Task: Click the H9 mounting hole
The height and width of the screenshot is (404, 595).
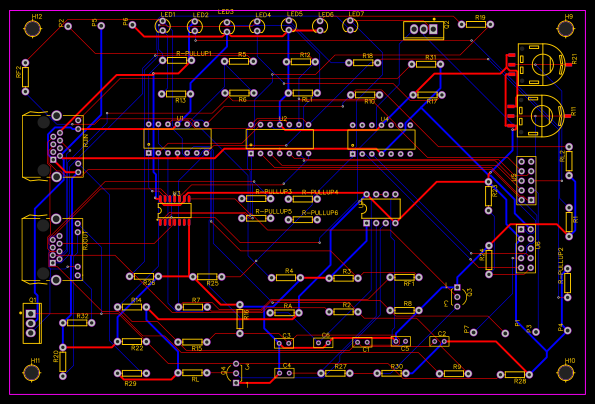Action: [x=565, y=29]
